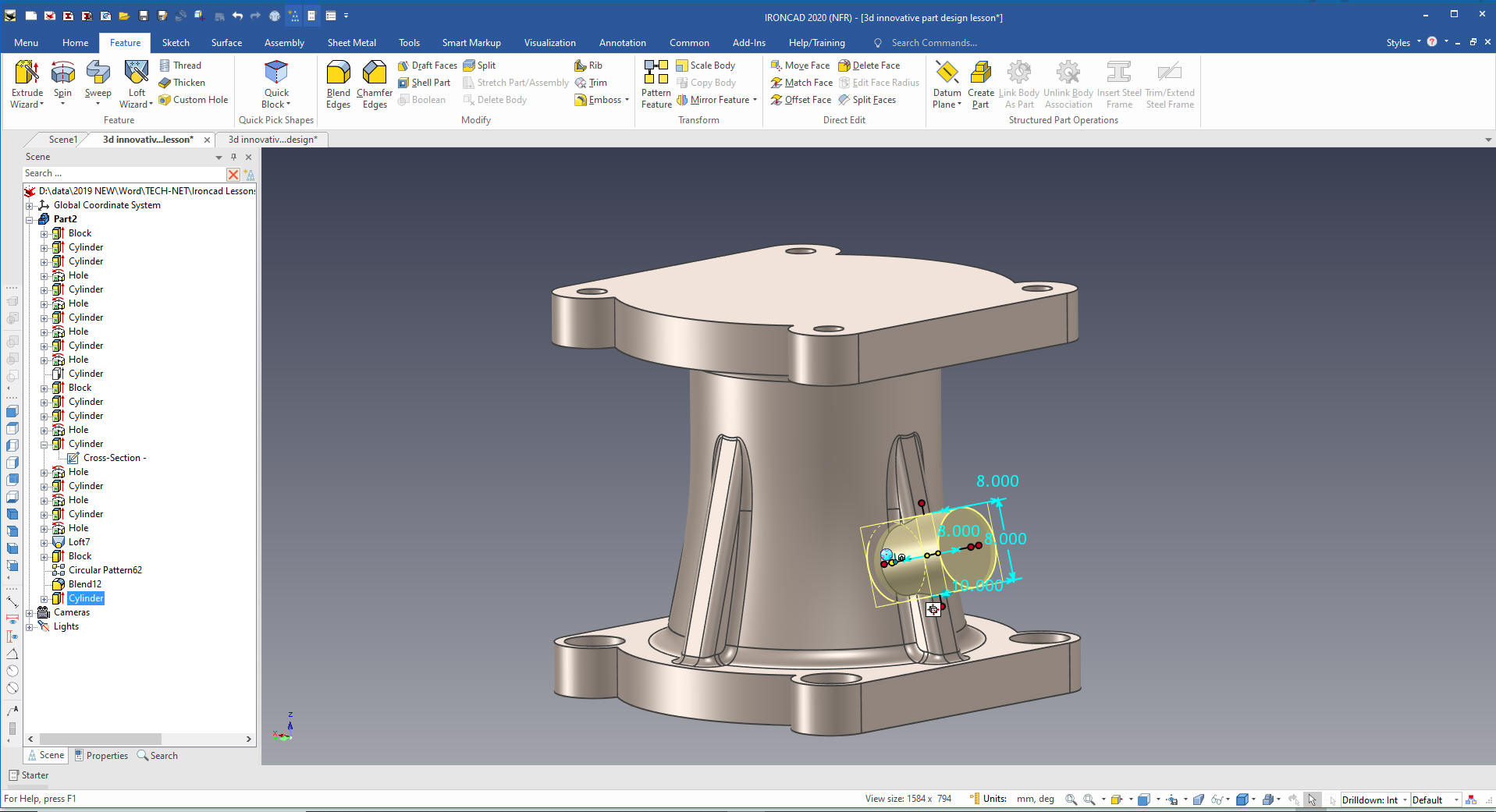The image size is (1496, 812).
Task: Click the Move Face tool
Action: 800,66
